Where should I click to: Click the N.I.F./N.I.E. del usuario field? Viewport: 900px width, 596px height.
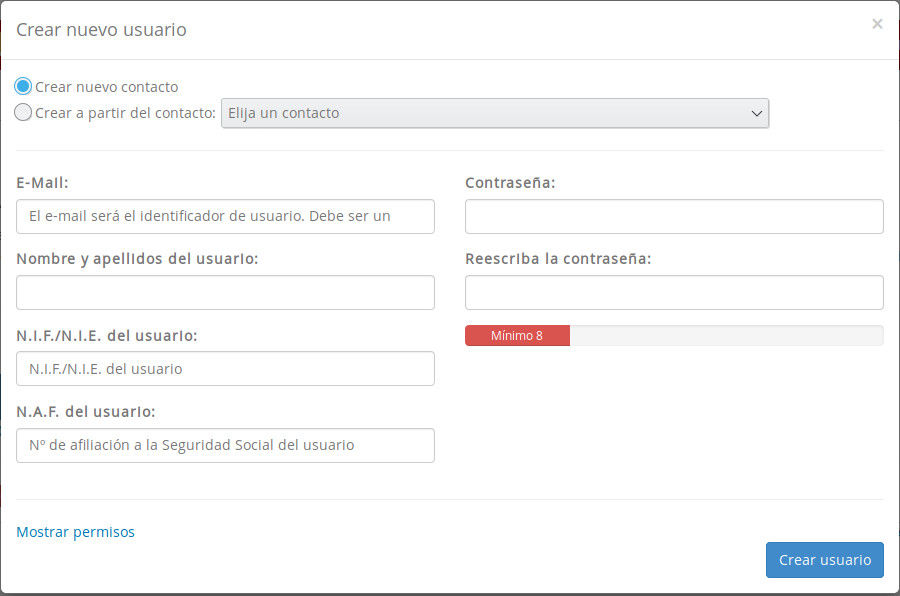225,368
